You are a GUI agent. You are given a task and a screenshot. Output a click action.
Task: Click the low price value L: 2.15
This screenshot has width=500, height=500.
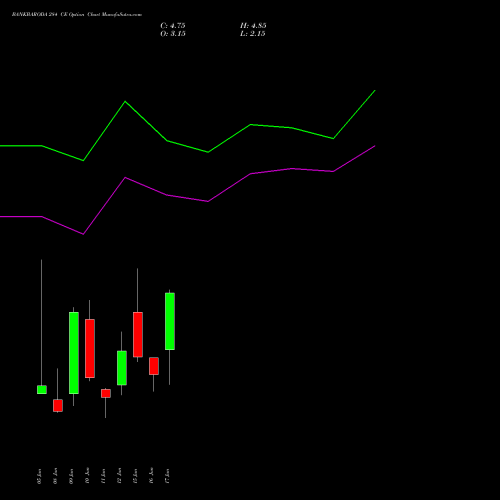click(253, 34)
